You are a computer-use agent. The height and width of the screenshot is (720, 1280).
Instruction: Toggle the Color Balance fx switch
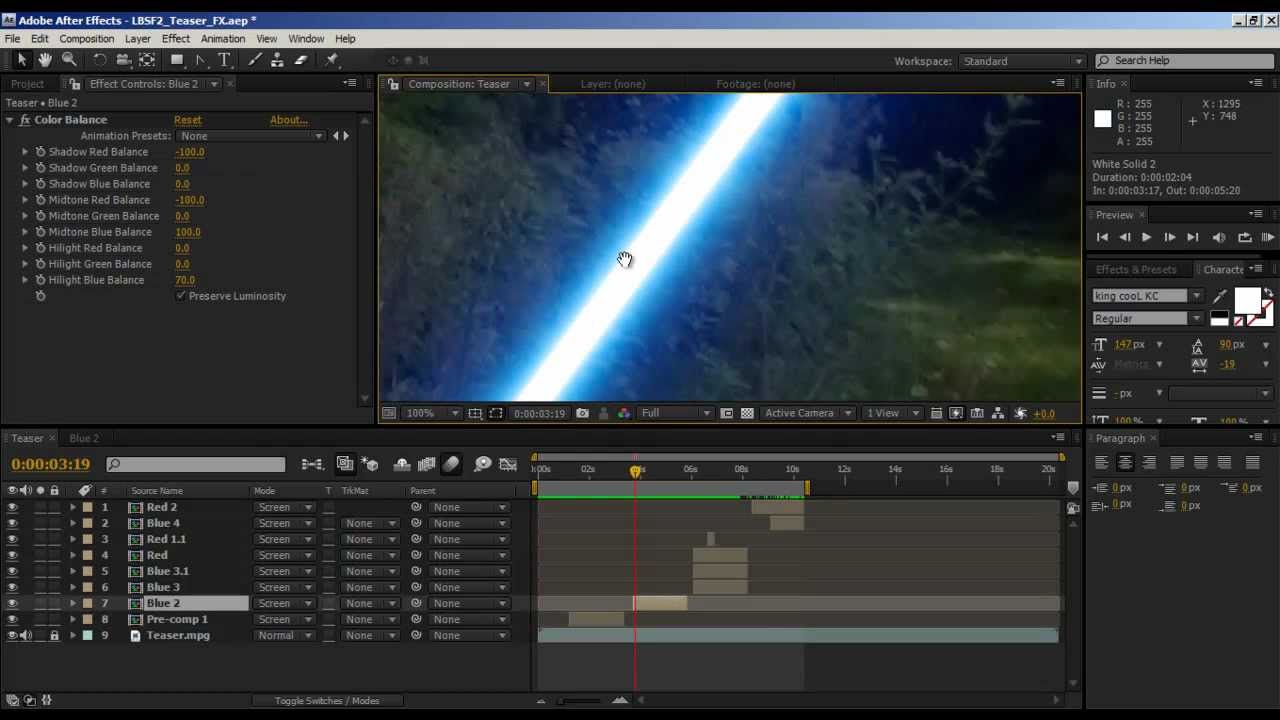(x=25, y=120)
